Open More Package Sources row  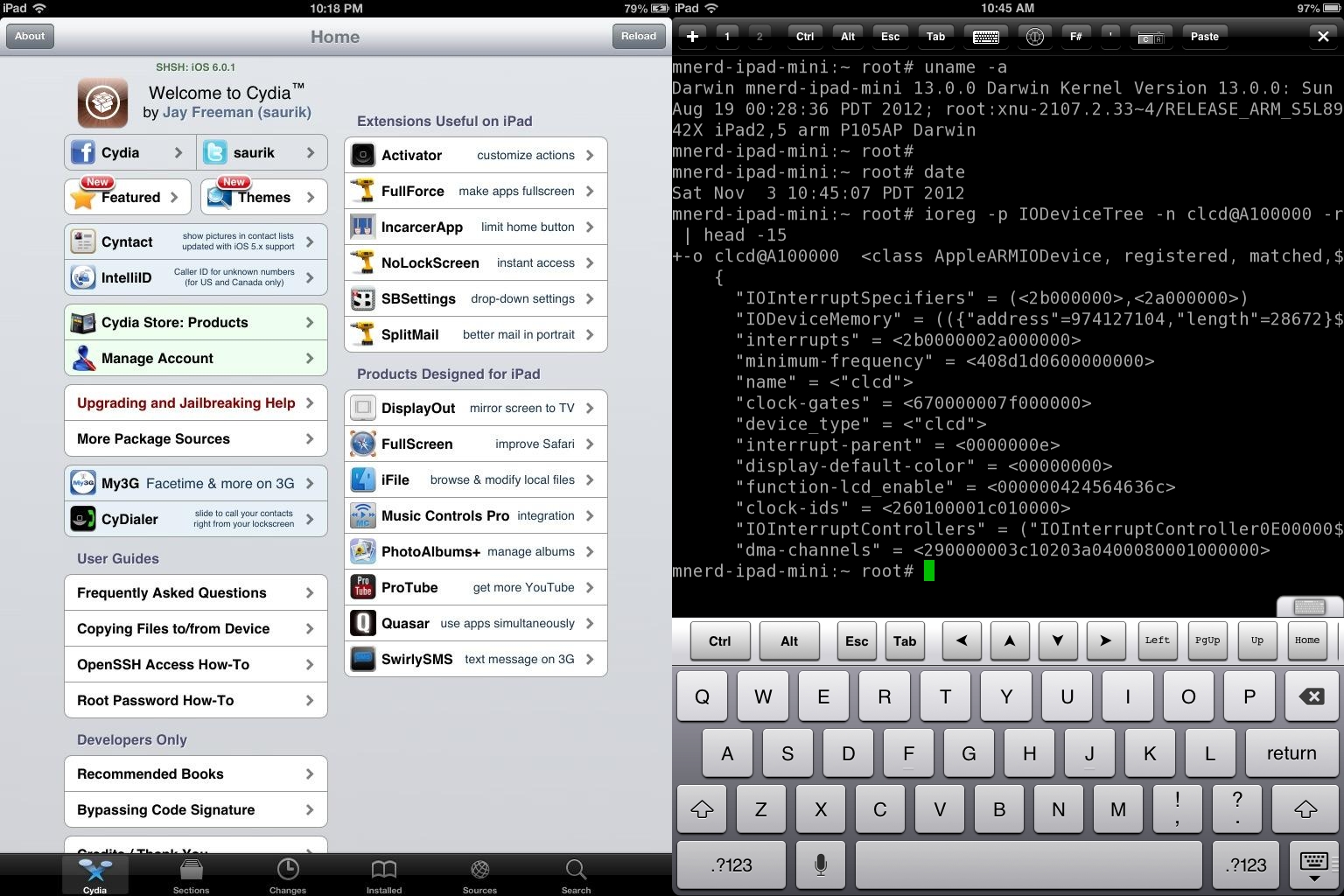[196, 439]
